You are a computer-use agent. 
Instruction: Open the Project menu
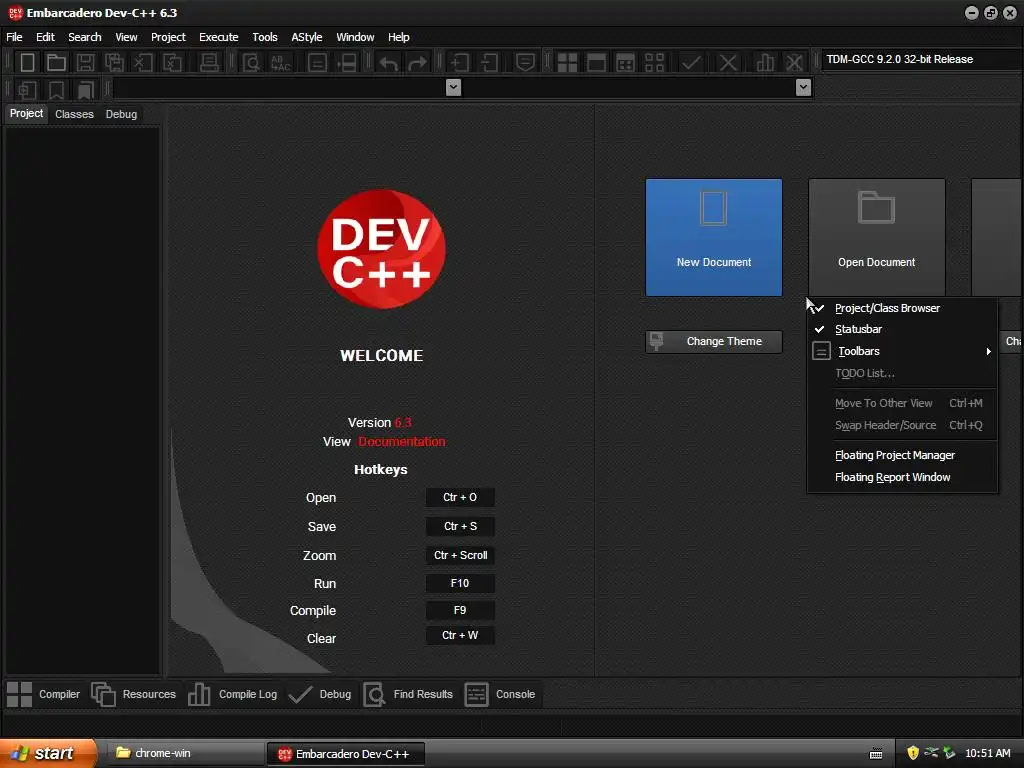(168, 37)
